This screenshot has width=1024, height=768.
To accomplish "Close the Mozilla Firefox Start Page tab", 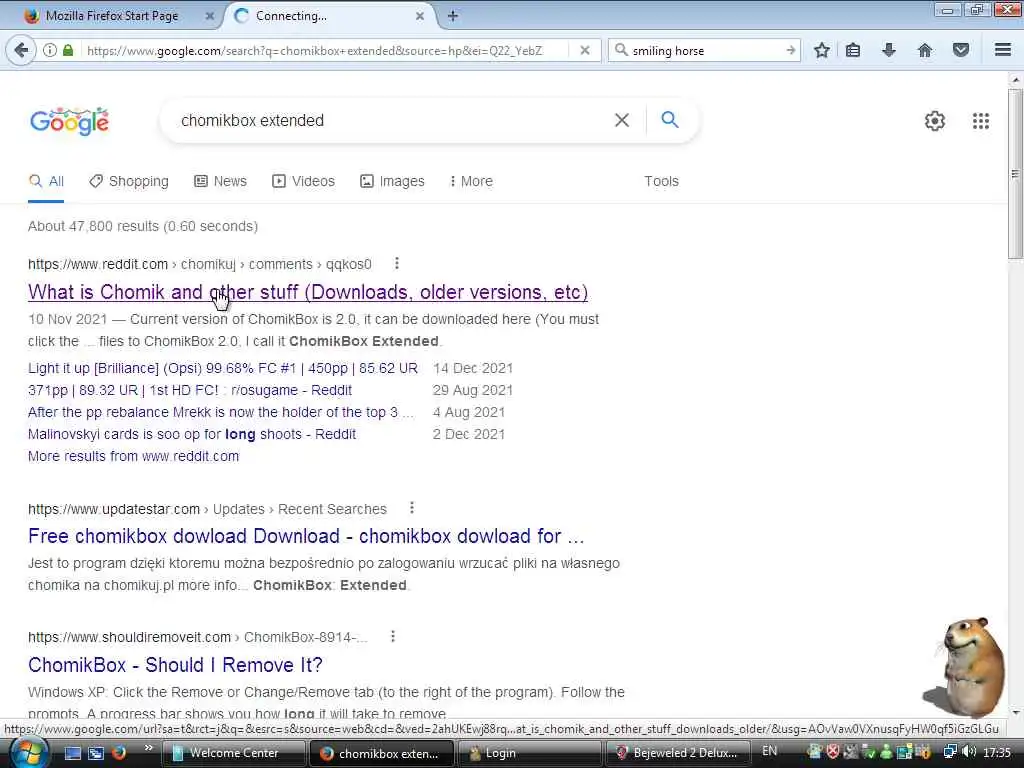I will coord(210,16).
